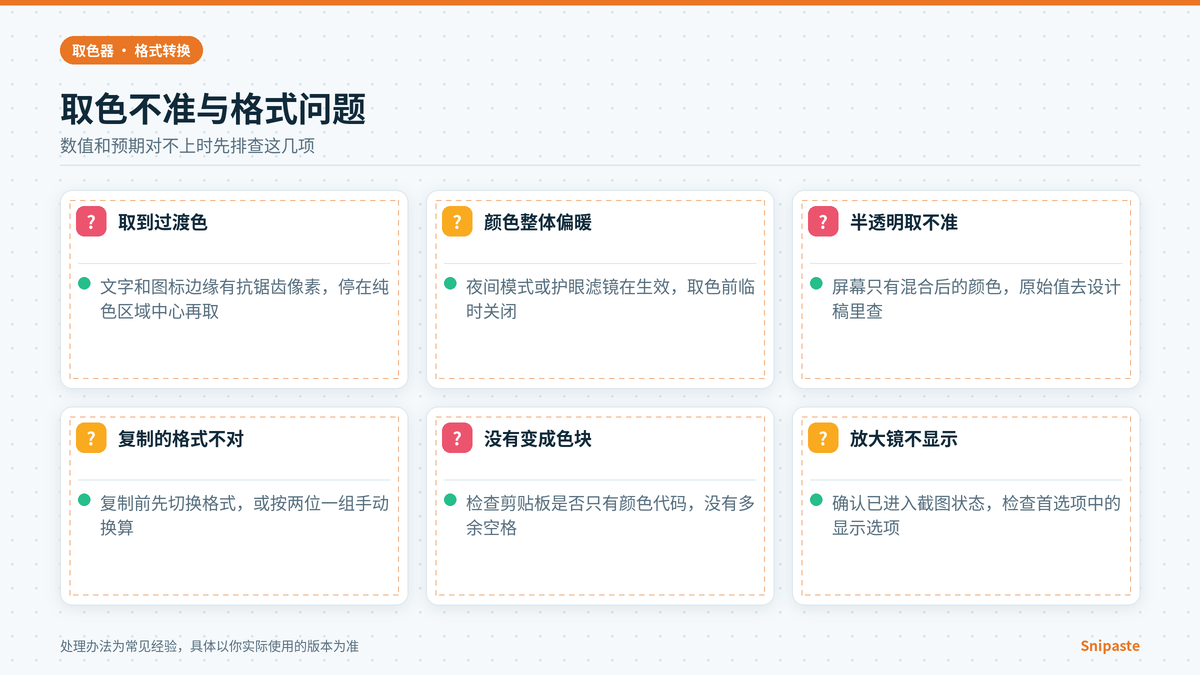Click the green bullet before 复制前先切换格式
This screenshot has height=675, width=1200.
pyautogui.click(x=85, y=500)
